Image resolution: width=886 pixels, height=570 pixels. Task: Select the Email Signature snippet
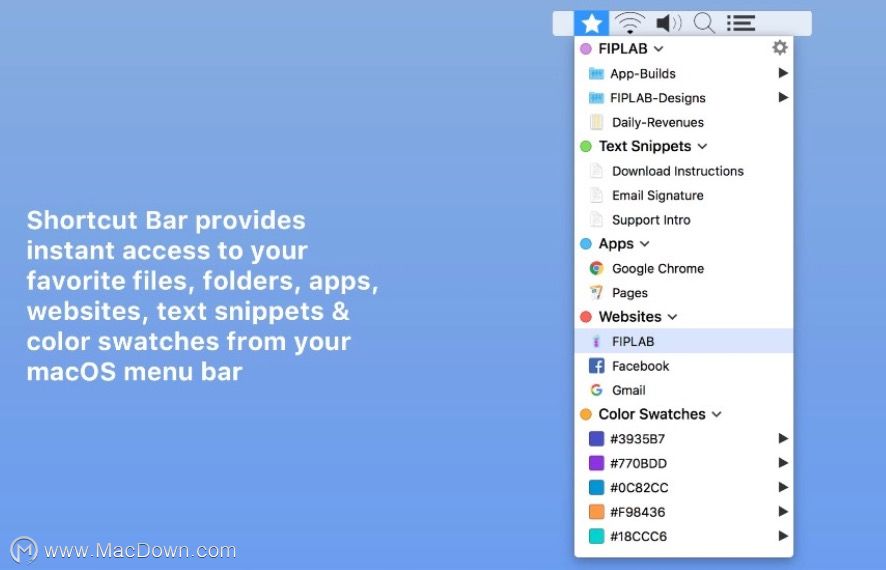(x=684, y=195)
